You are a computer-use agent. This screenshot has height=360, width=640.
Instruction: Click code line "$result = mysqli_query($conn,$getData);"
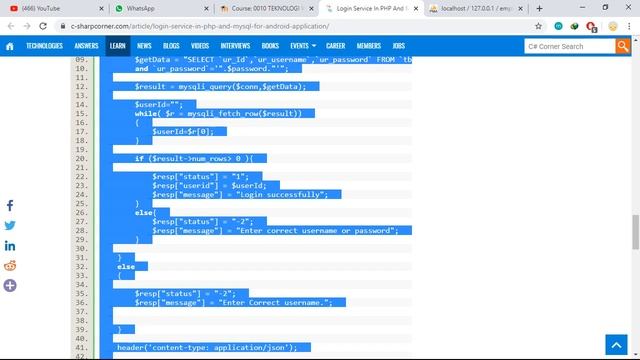pos(220,87)
